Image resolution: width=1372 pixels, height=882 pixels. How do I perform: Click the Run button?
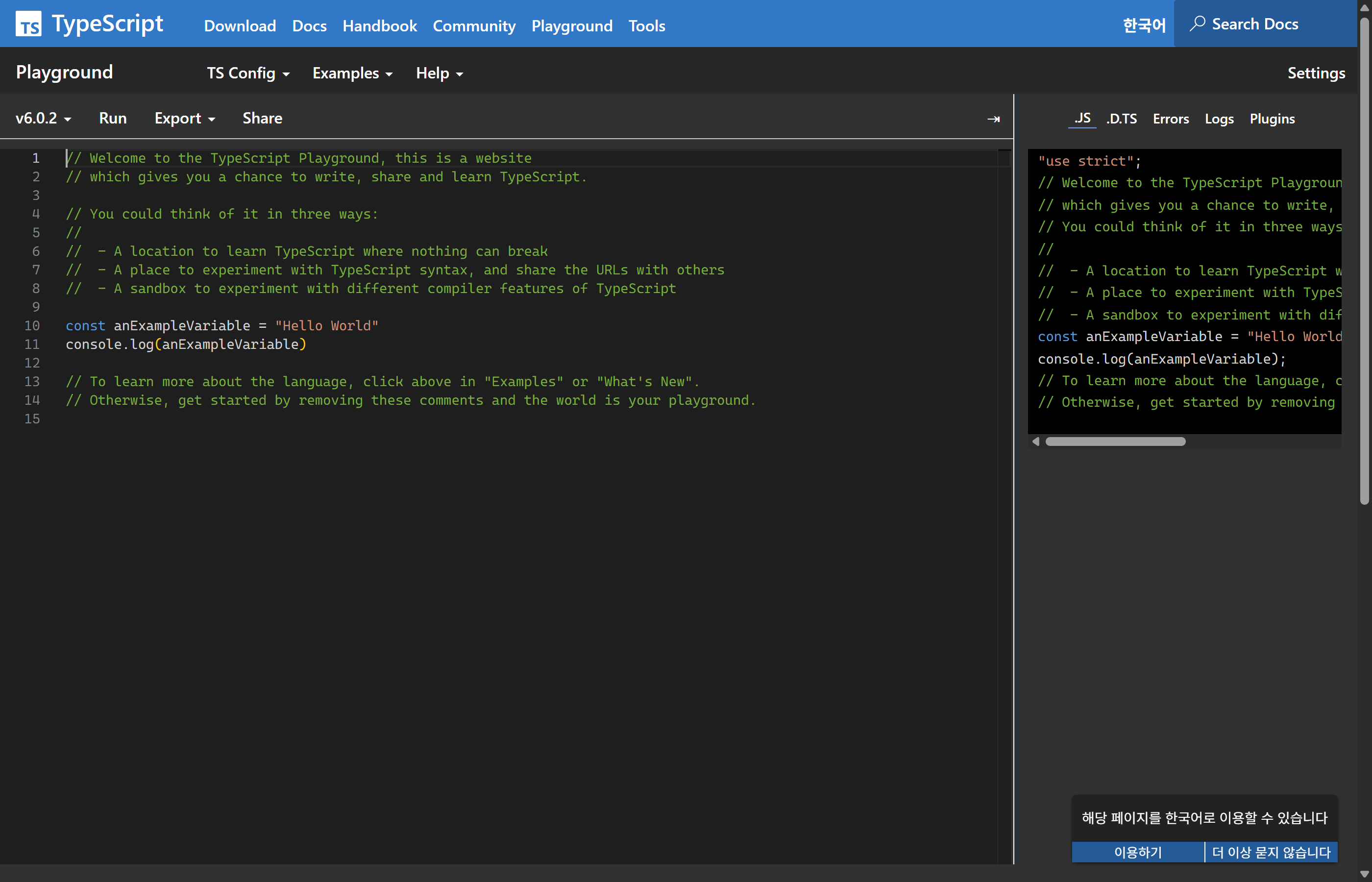tap(113, 118)
